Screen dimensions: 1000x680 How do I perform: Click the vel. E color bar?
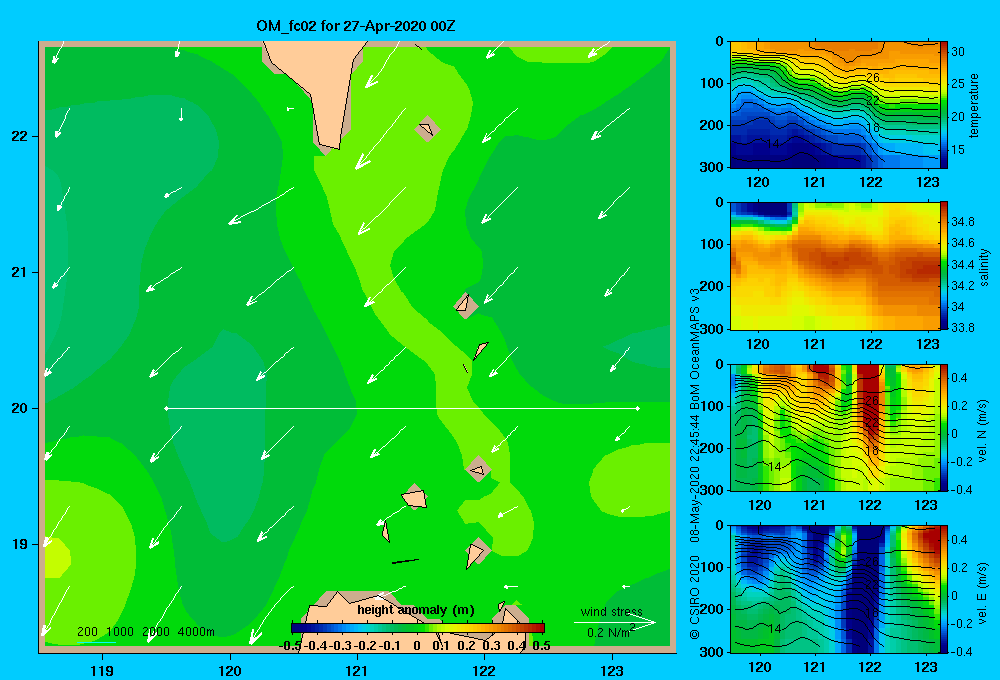944,589
